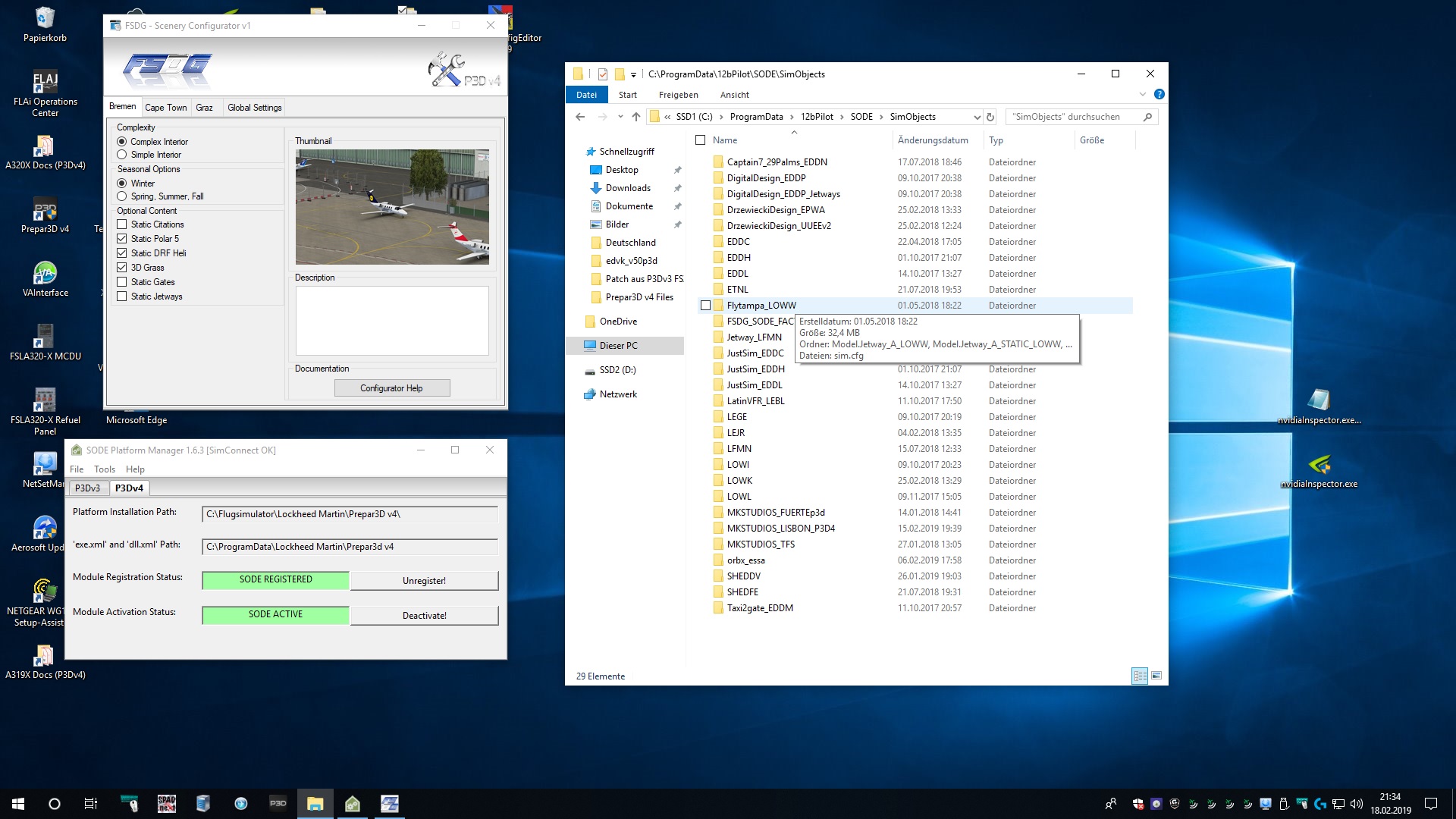Enable Static Citations checkbox
Screen dimensions: 1456x819
point(122,224)
